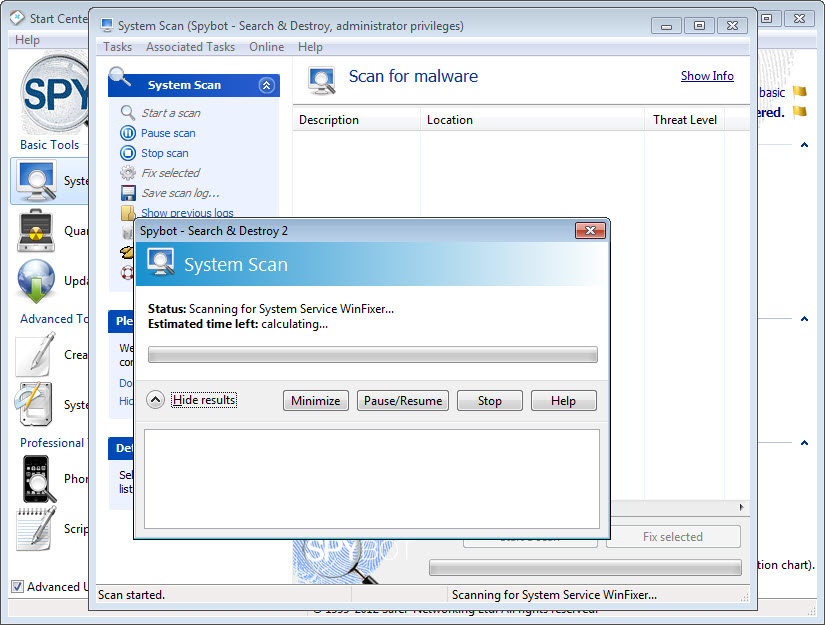825x625 pixels.
Task: Collapse results with the round arrow button
Action: click(x=155, y=400)
